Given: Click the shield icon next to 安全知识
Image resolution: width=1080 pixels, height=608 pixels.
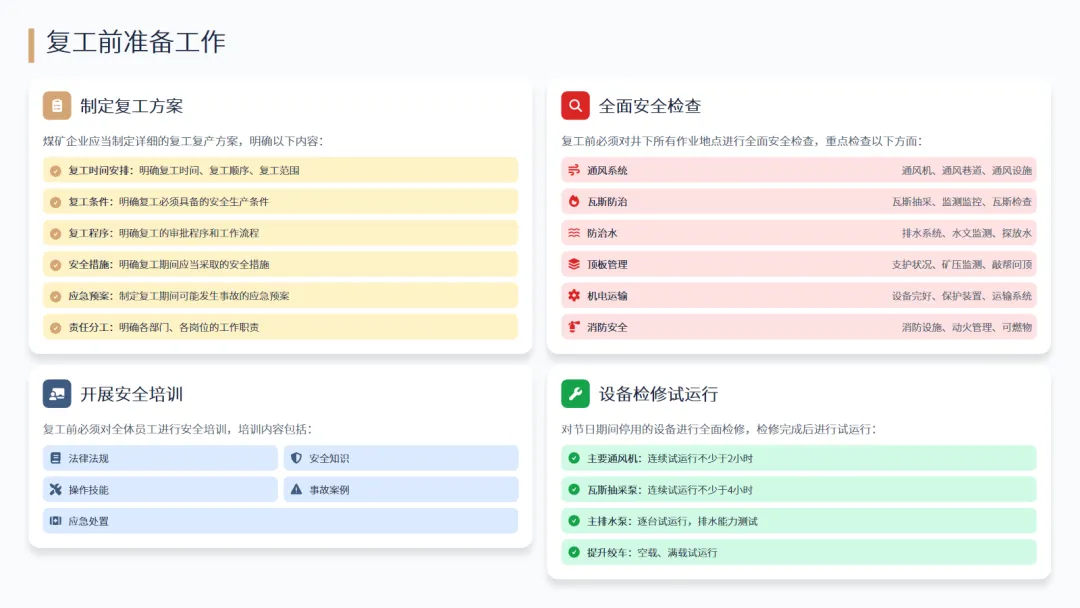Looking at the screenshot, I should pyautogui.click(x=296, y=458).
